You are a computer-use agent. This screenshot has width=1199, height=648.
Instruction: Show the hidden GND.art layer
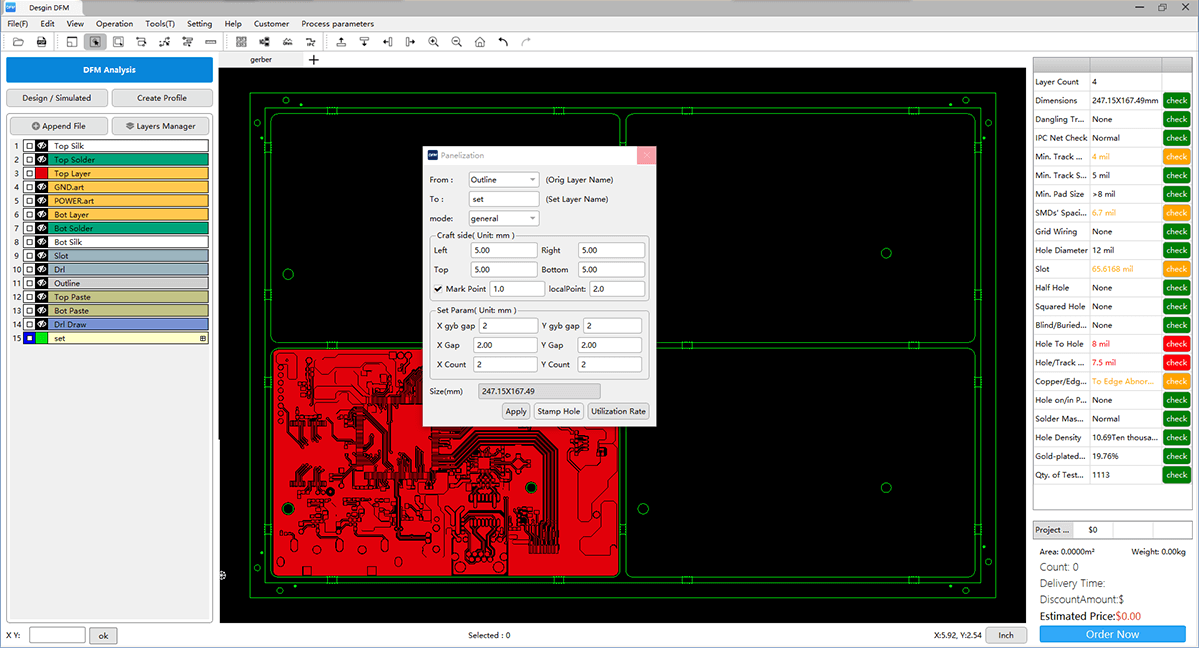click(x=42, y=187)
